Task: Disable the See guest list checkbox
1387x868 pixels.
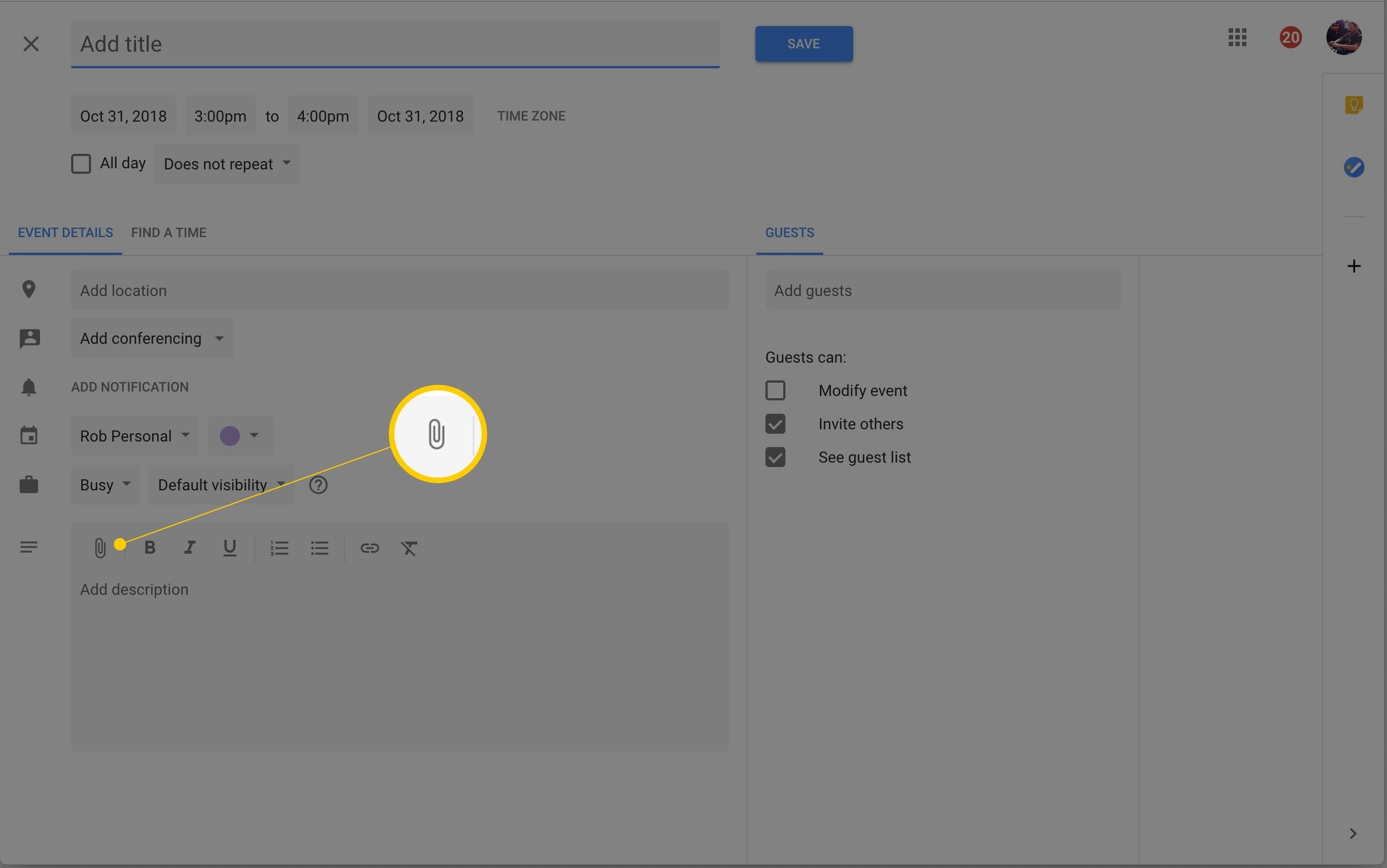Action: pyautogui.click(x=775, y=457)
